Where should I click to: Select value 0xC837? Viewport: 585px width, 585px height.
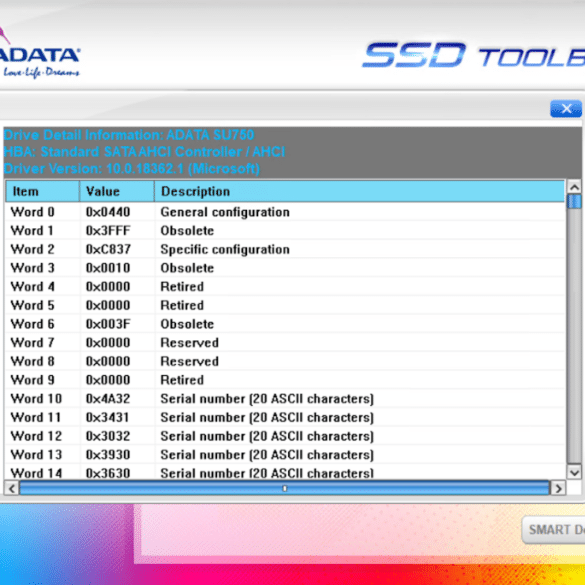[108, 249]
